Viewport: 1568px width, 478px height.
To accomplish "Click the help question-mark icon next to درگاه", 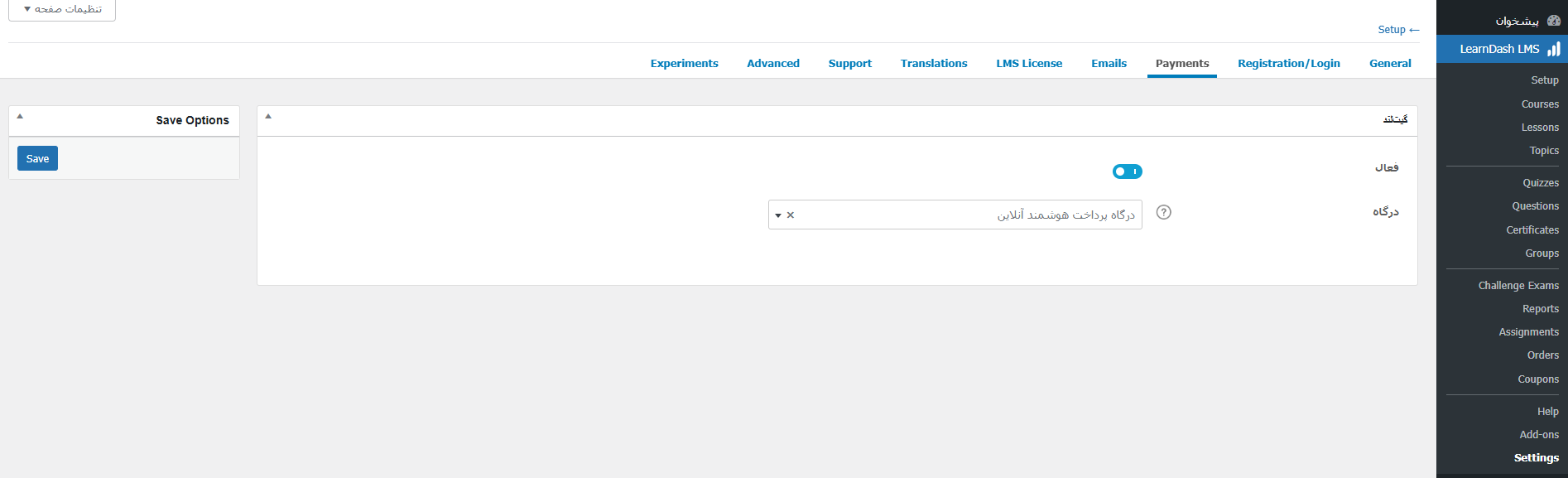I will [1163, 212].
